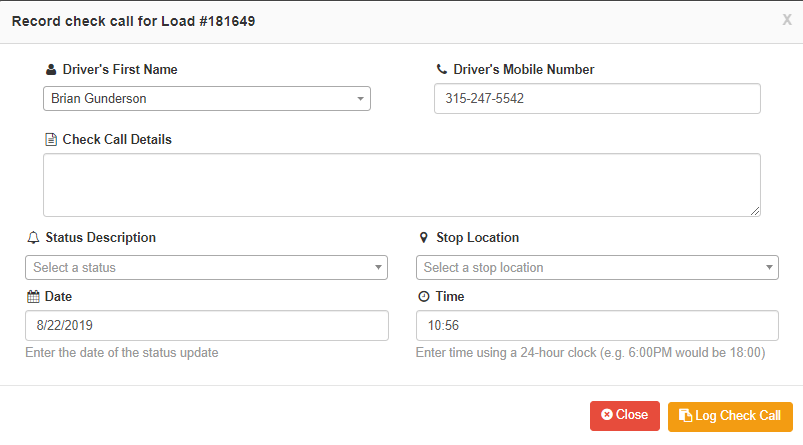Image resolution: width=803 pixels, height=445 pixels.
Task: Focus the Driver's Mobile Number field
Action: [x=597, y=99]
